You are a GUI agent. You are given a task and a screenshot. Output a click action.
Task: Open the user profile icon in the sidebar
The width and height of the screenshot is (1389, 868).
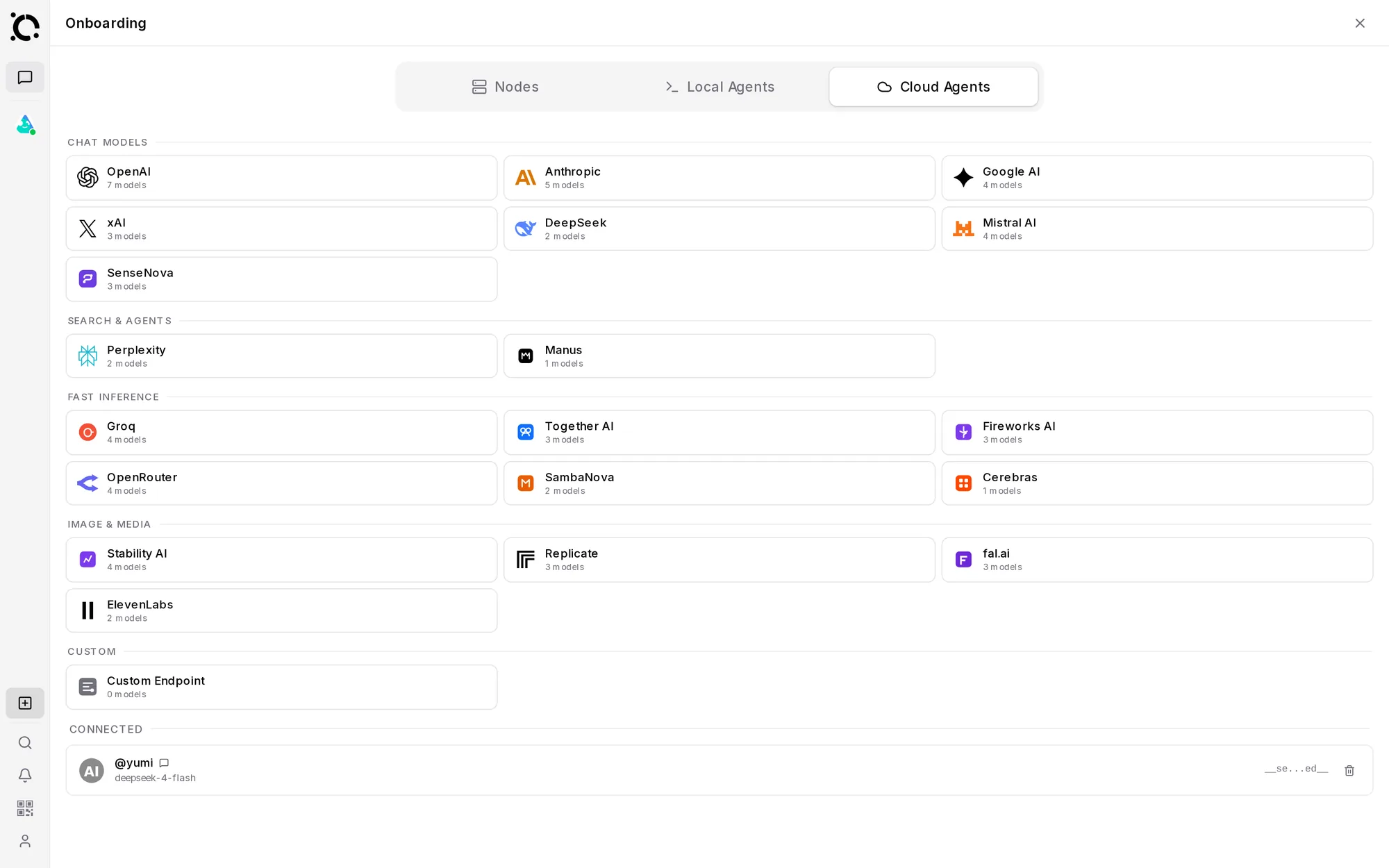tap(25, 842)
